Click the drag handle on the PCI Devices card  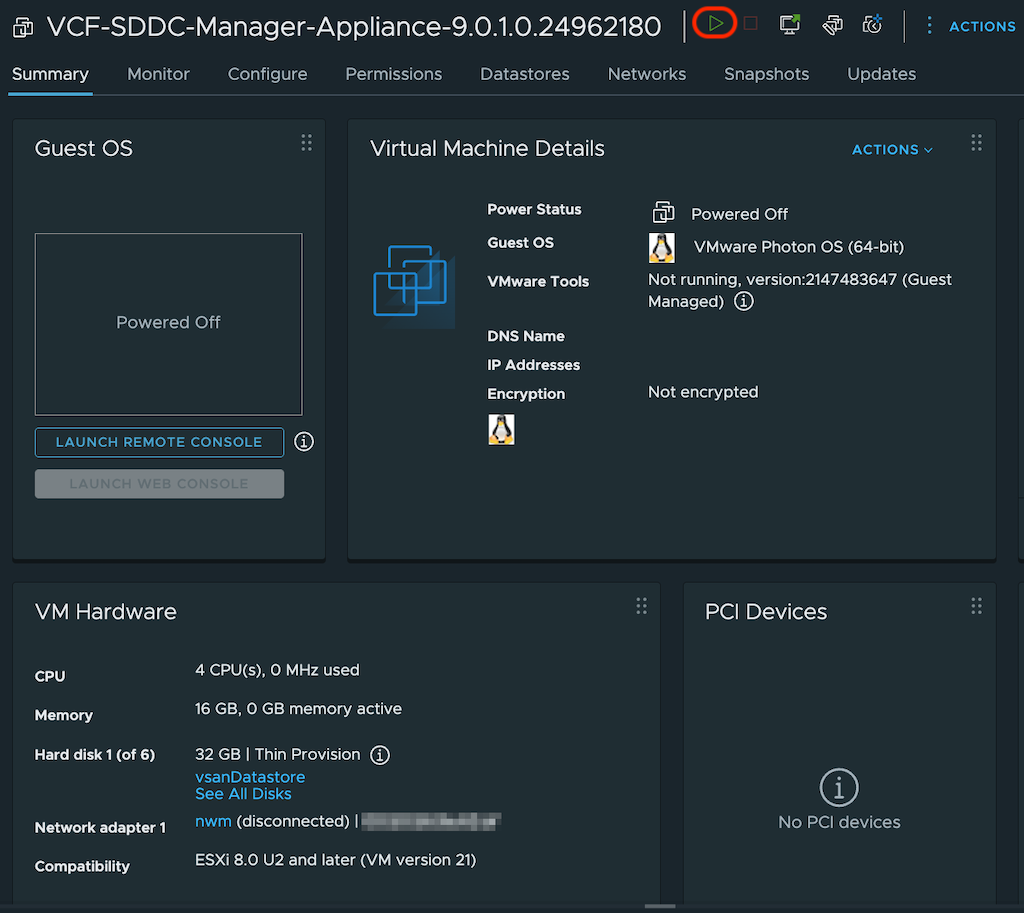click(x=976, y=606)
